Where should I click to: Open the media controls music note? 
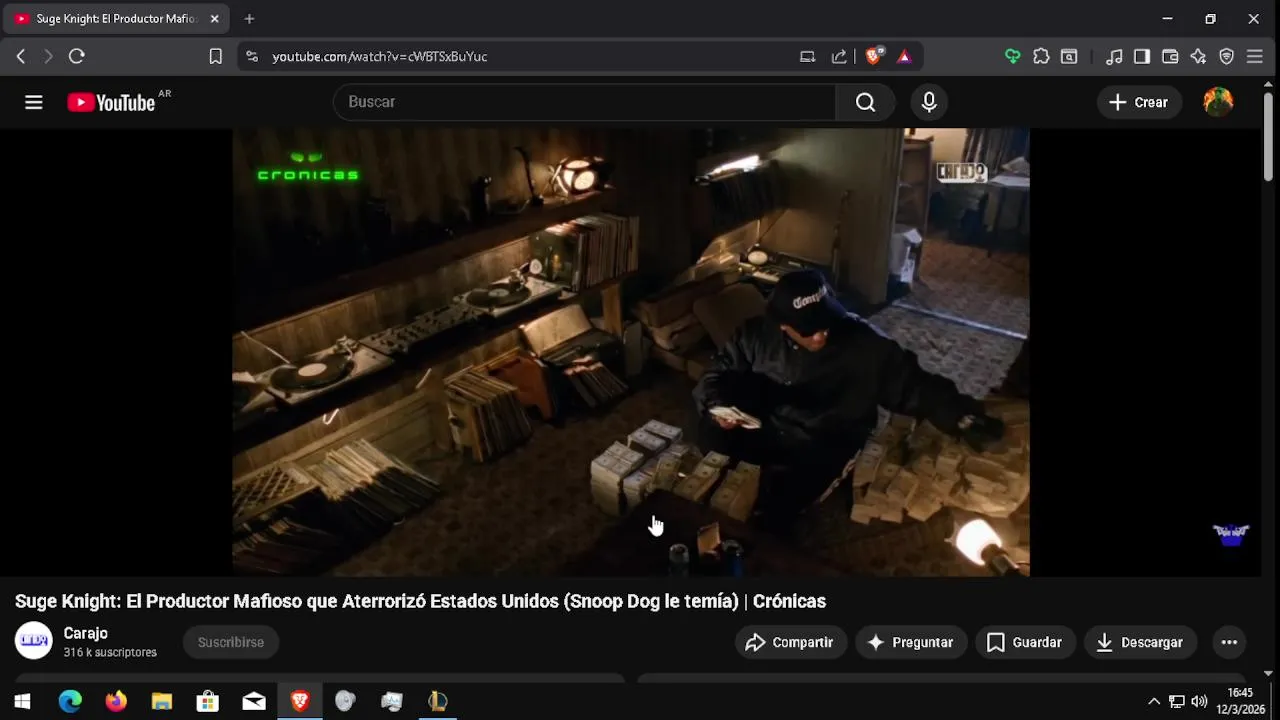(1114, 56)
